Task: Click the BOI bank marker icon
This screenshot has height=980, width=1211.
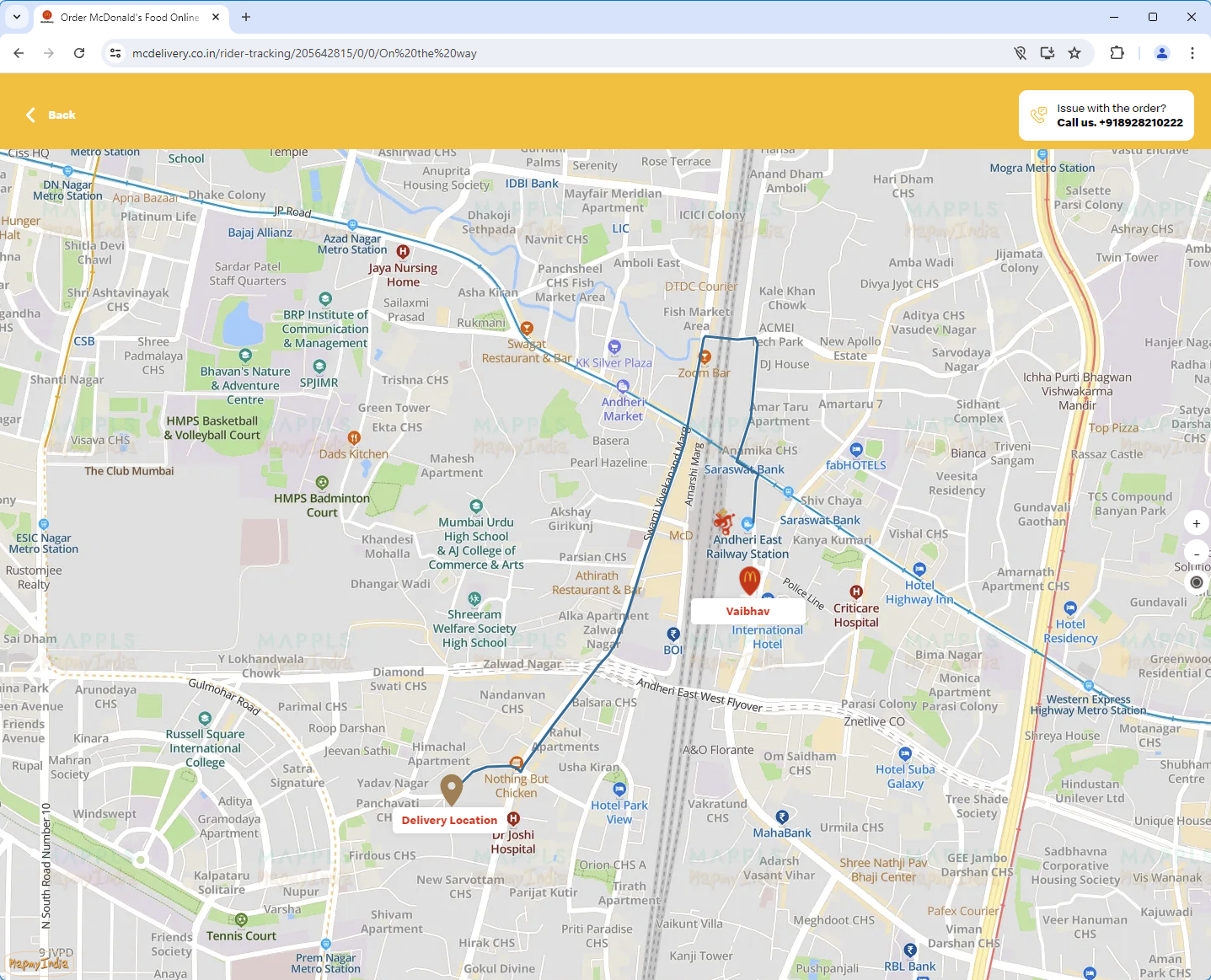Action: coord(673,634)
